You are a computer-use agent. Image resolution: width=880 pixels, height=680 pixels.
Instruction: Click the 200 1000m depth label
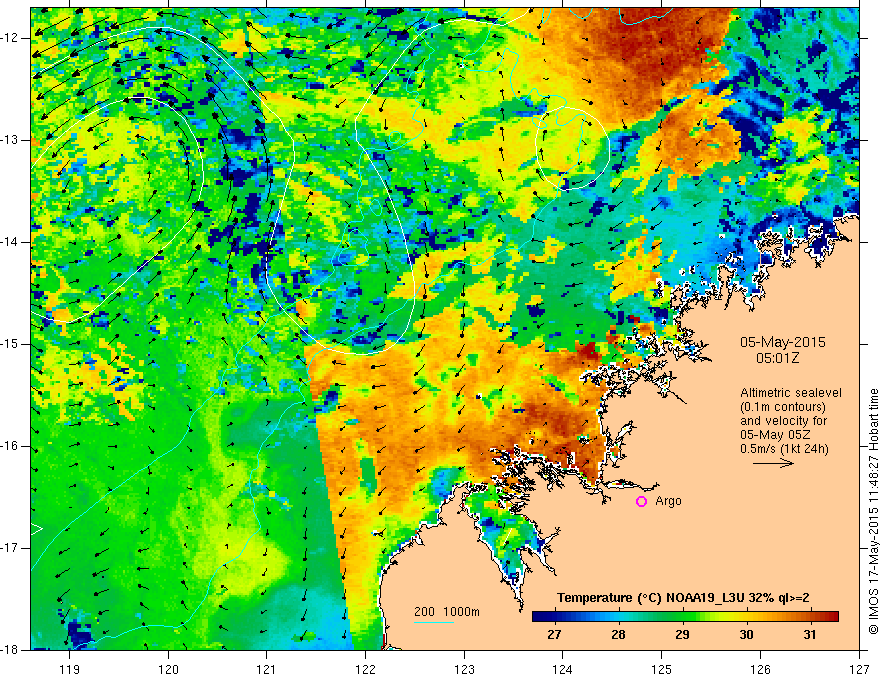pyautogui.click(x=447, y=612)
